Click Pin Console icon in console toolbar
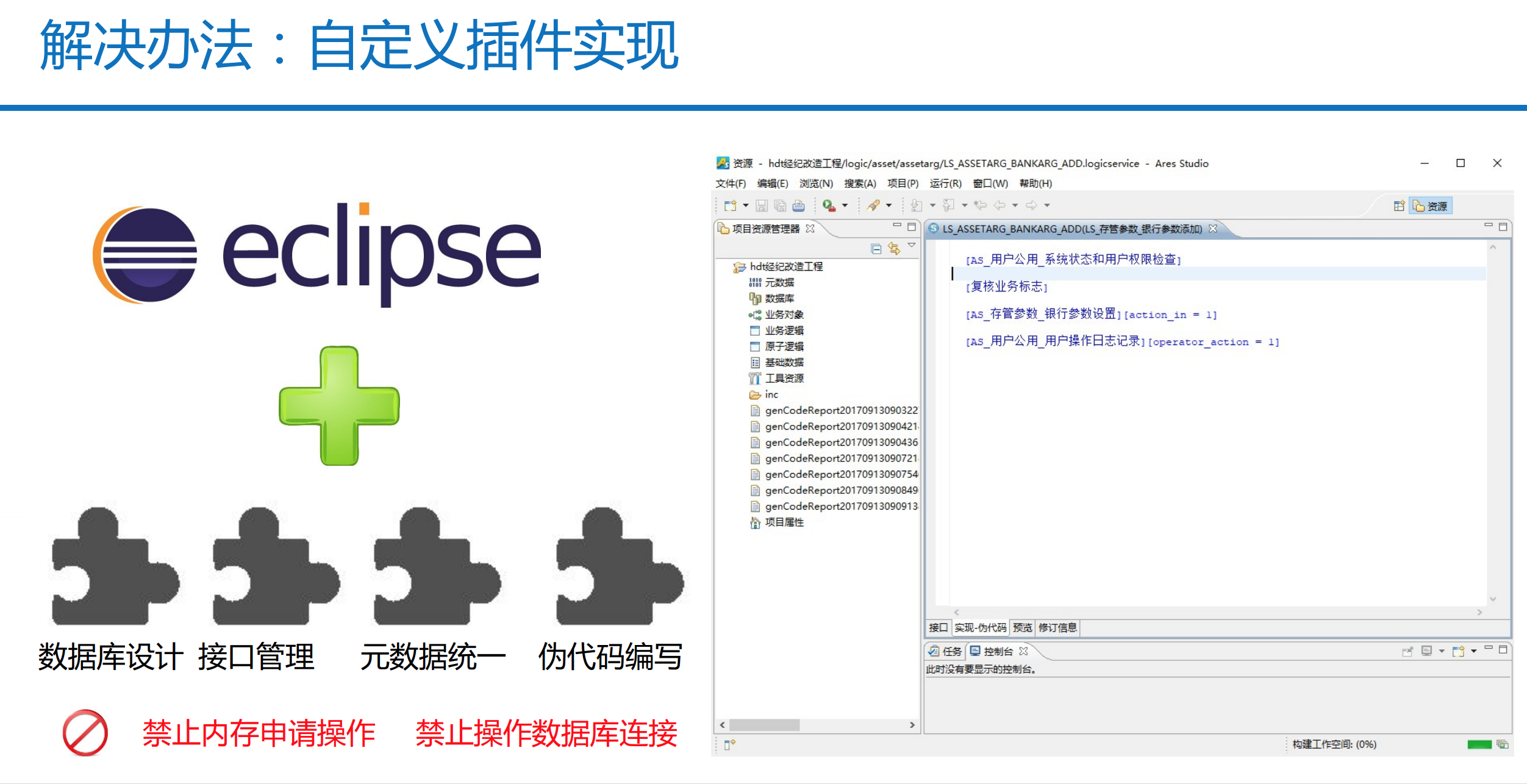 coord(1407,652)
